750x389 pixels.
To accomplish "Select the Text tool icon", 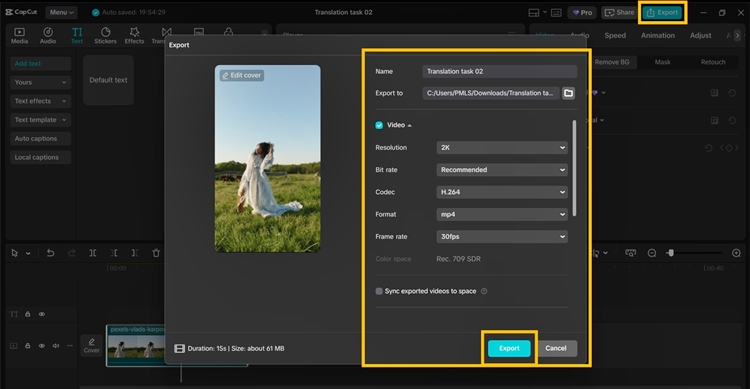I will click(x=77, y=35).
